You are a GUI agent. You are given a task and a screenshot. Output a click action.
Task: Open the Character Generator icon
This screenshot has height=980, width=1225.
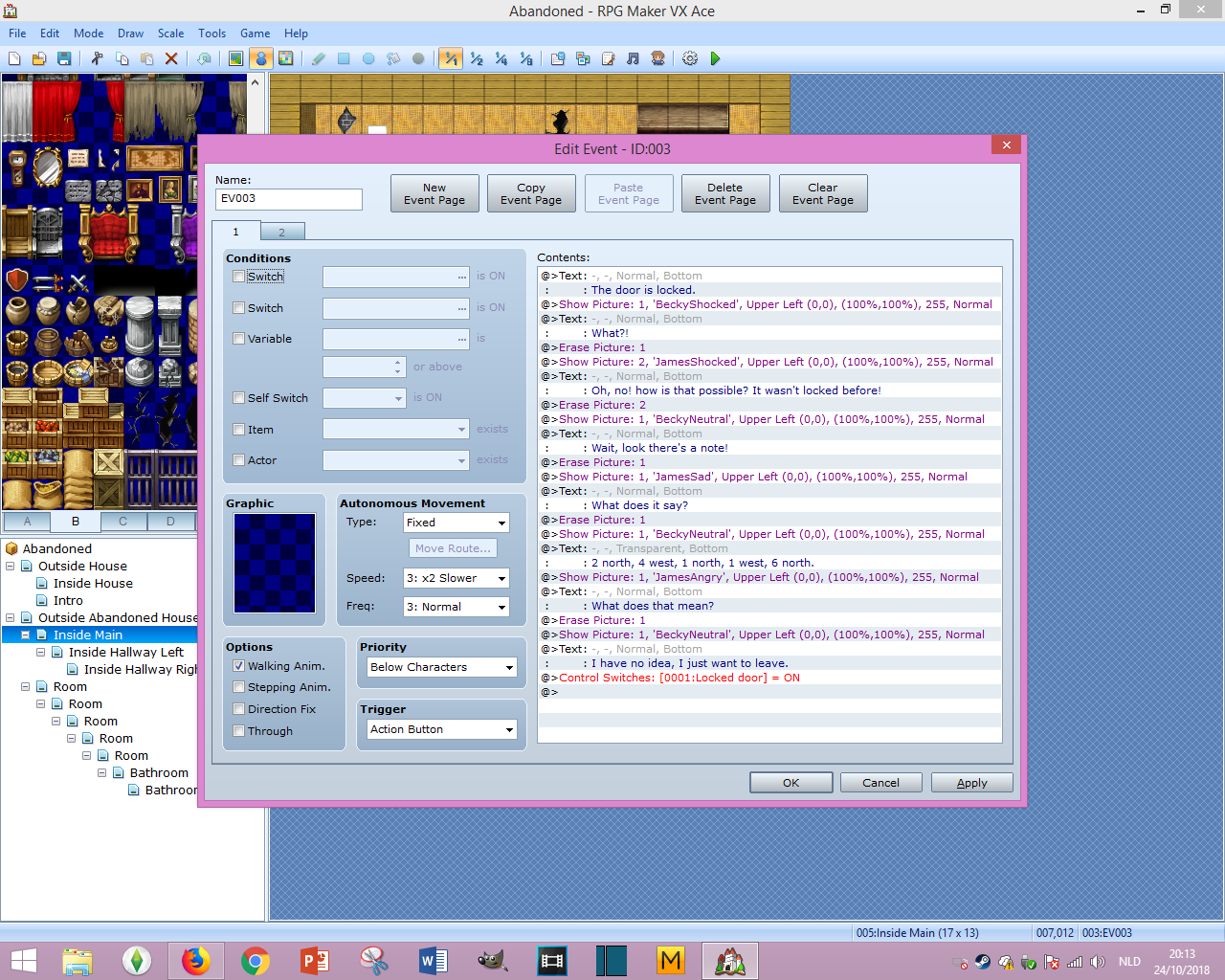657,59
